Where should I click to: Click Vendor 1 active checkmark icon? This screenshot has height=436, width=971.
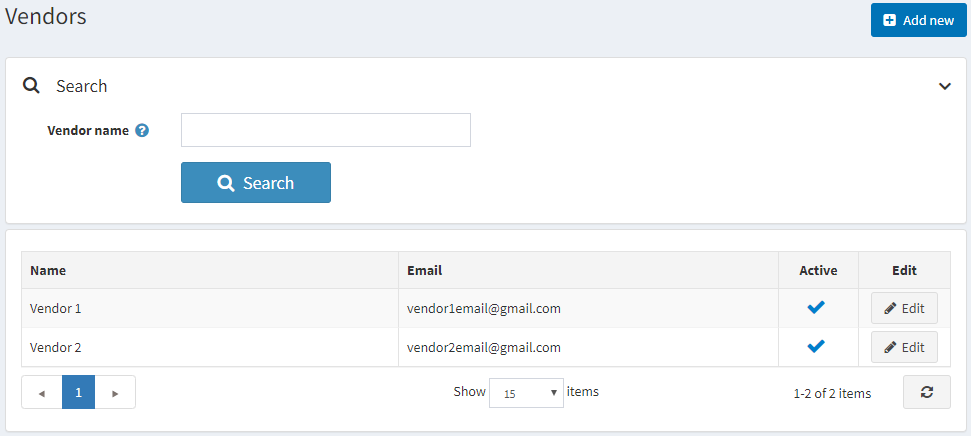tap(816, 308)
